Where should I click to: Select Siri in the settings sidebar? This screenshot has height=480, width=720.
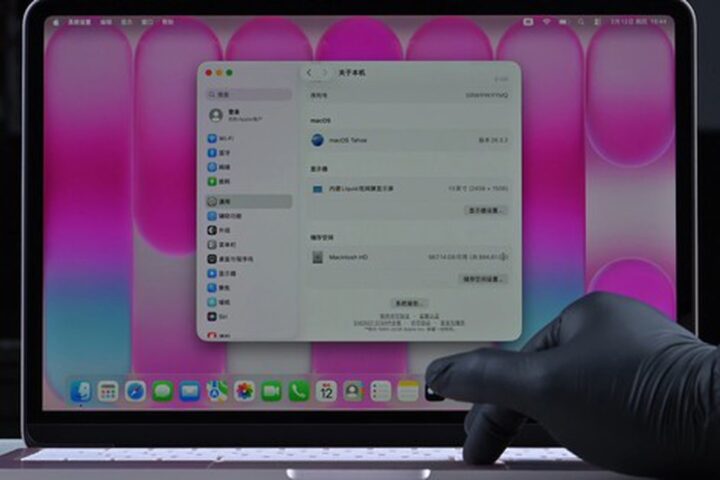click(x=248, y=316)
